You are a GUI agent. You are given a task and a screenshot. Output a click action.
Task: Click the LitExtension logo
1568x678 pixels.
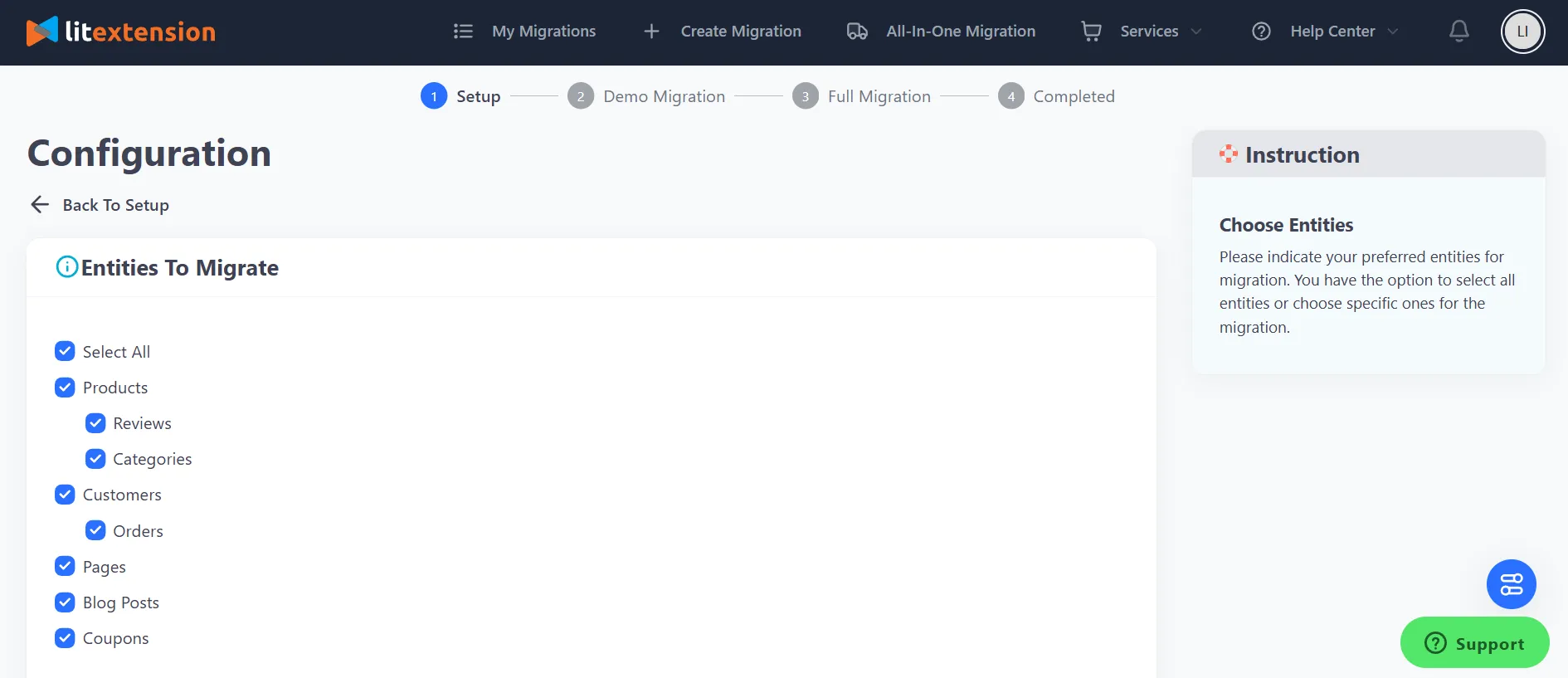click(x=121, y=32)
